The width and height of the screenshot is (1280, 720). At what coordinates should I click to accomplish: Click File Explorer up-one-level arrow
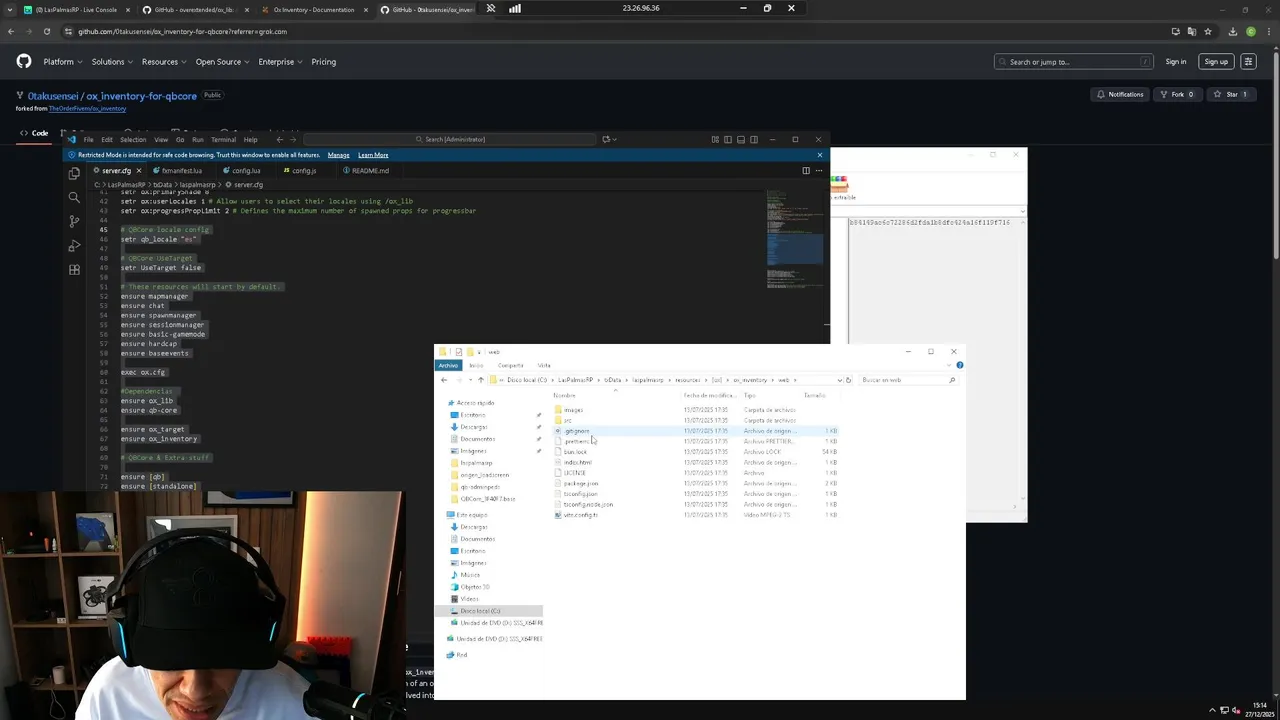(x=480, y=380)
